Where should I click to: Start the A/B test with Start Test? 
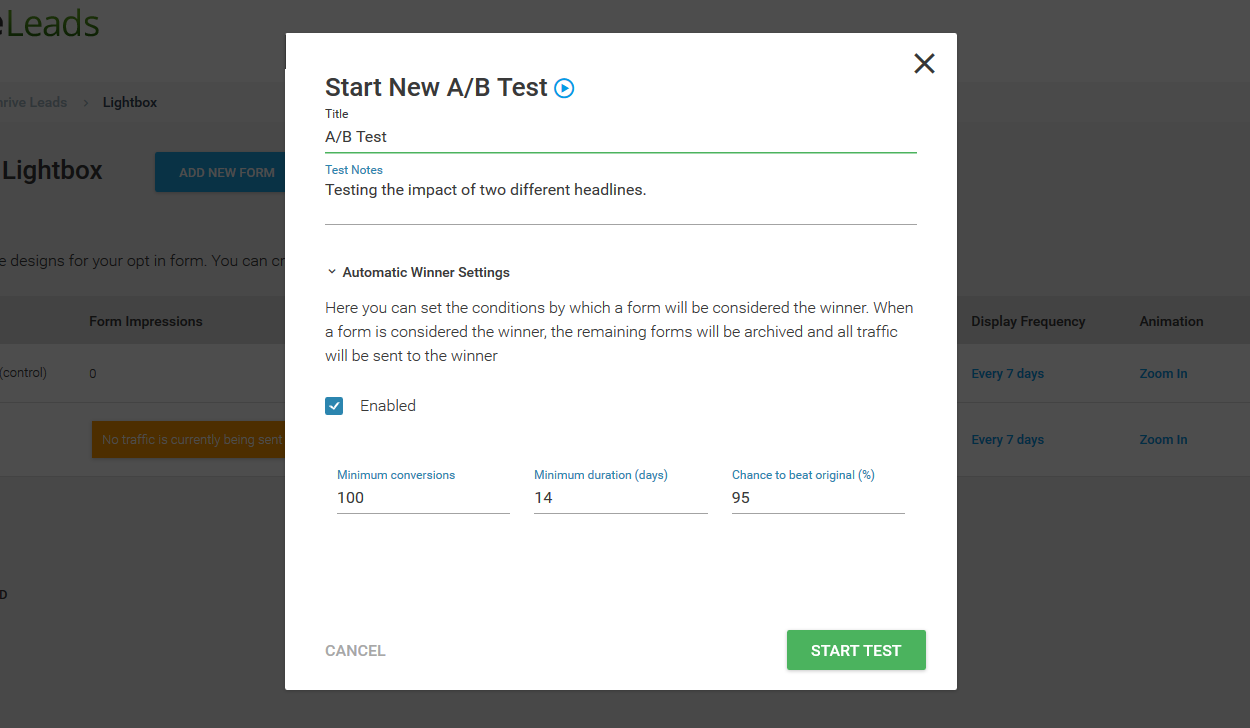856,650
